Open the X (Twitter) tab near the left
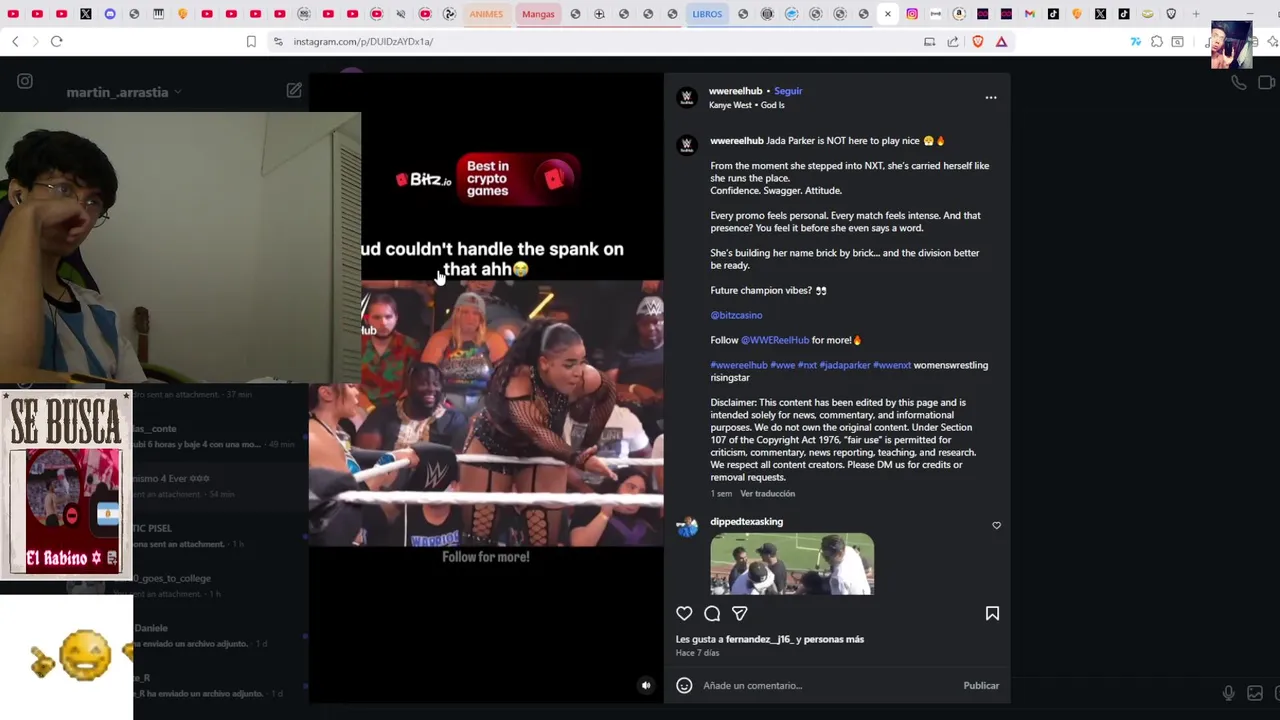This screenshot has height=720, width=1280. (x=86, y=14)
